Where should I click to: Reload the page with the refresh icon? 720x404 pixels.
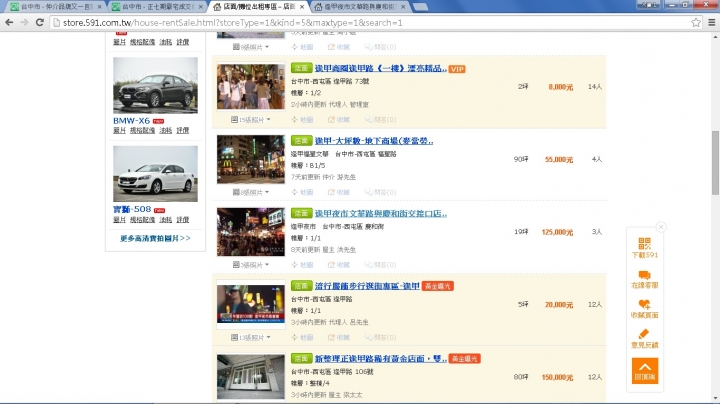(40, 22)
